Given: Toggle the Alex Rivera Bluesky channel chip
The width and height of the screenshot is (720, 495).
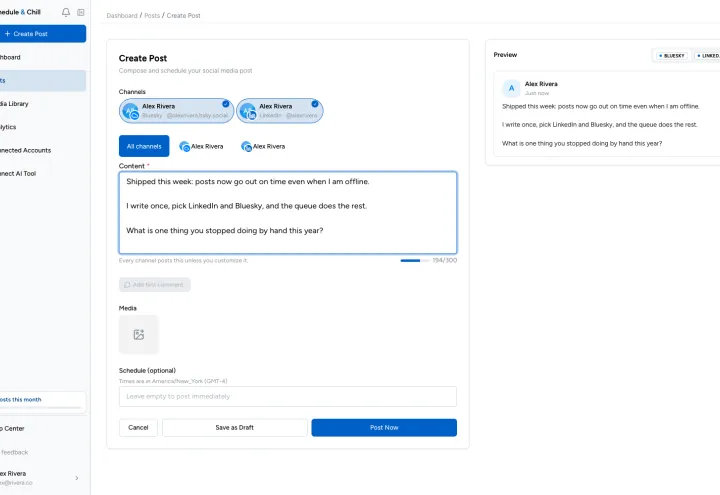Looking at the screenshot, I should pyautogui.click(x=176, y=111).
